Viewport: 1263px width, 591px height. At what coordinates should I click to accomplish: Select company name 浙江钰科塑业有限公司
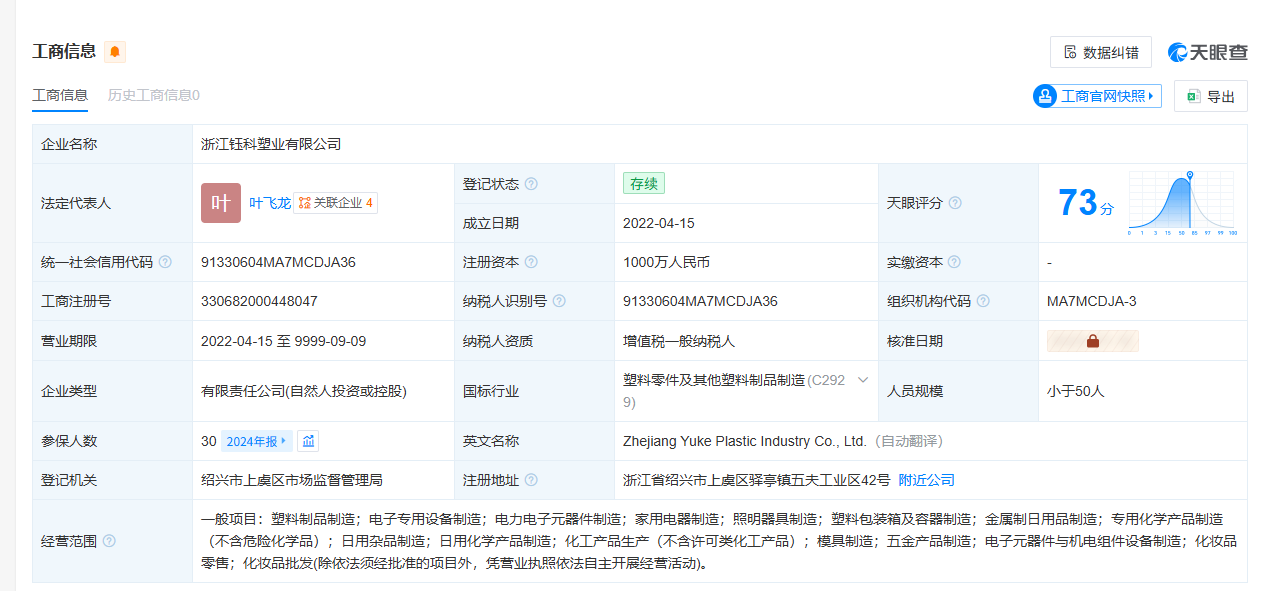[271, 144]
